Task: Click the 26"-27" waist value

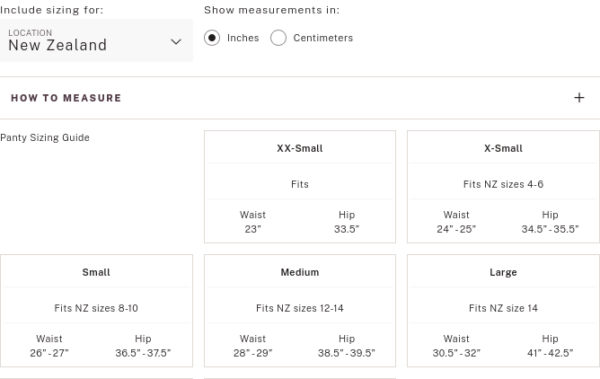Action: click(x=49, y=353)
